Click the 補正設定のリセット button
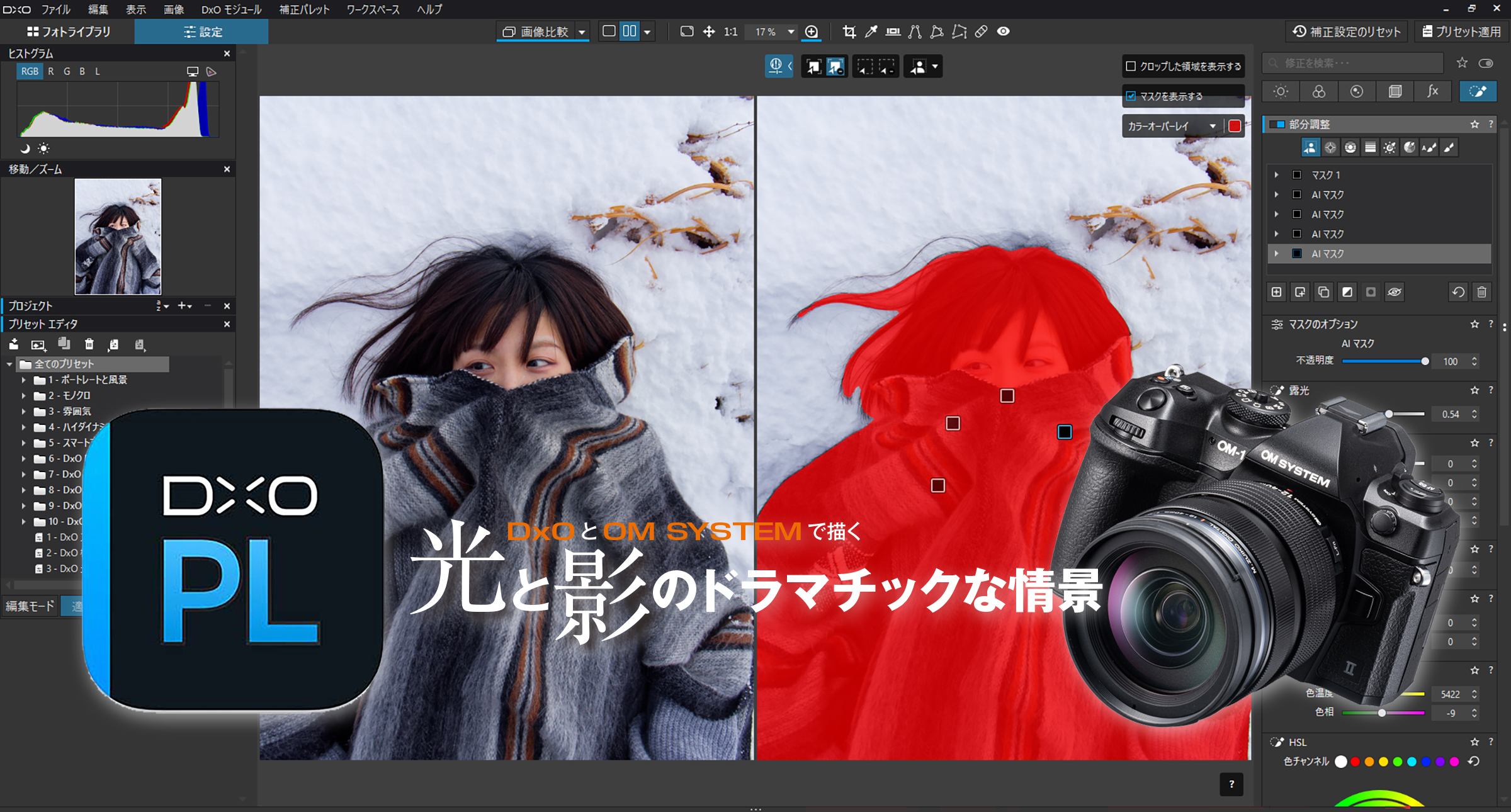The image size is (1511, 812). pyautogui.click(x=1346, y=31)
